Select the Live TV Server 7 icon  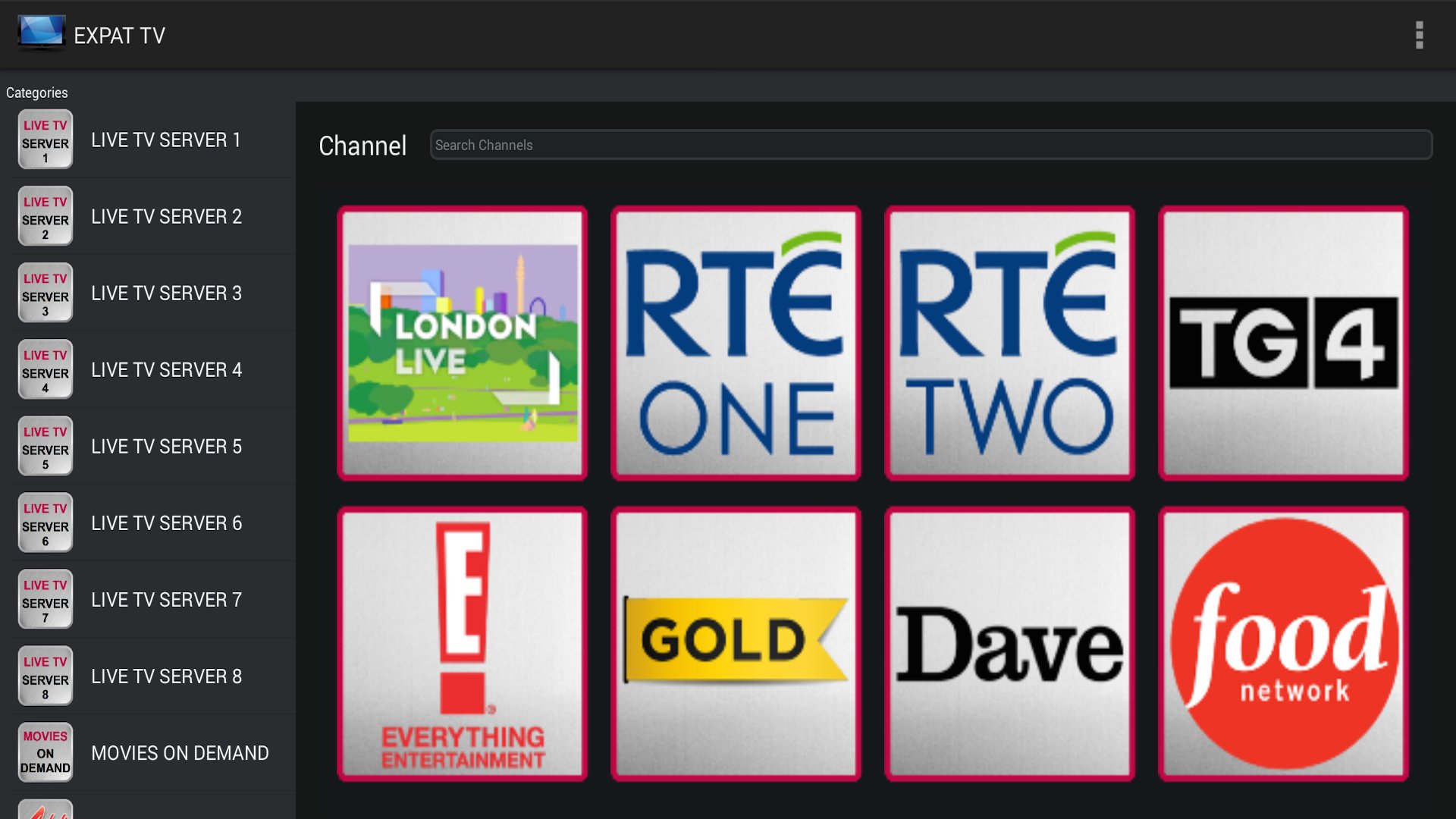click(x=45, y=599)
